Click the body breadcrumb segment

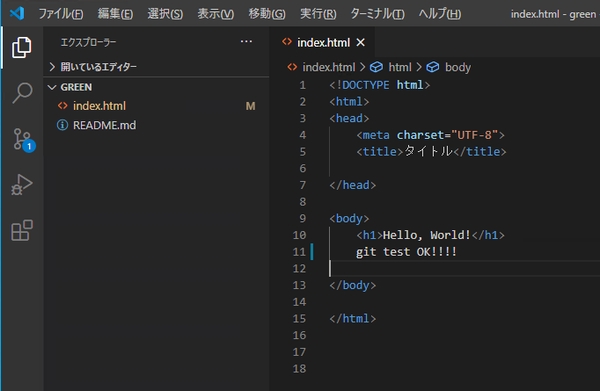458,67
